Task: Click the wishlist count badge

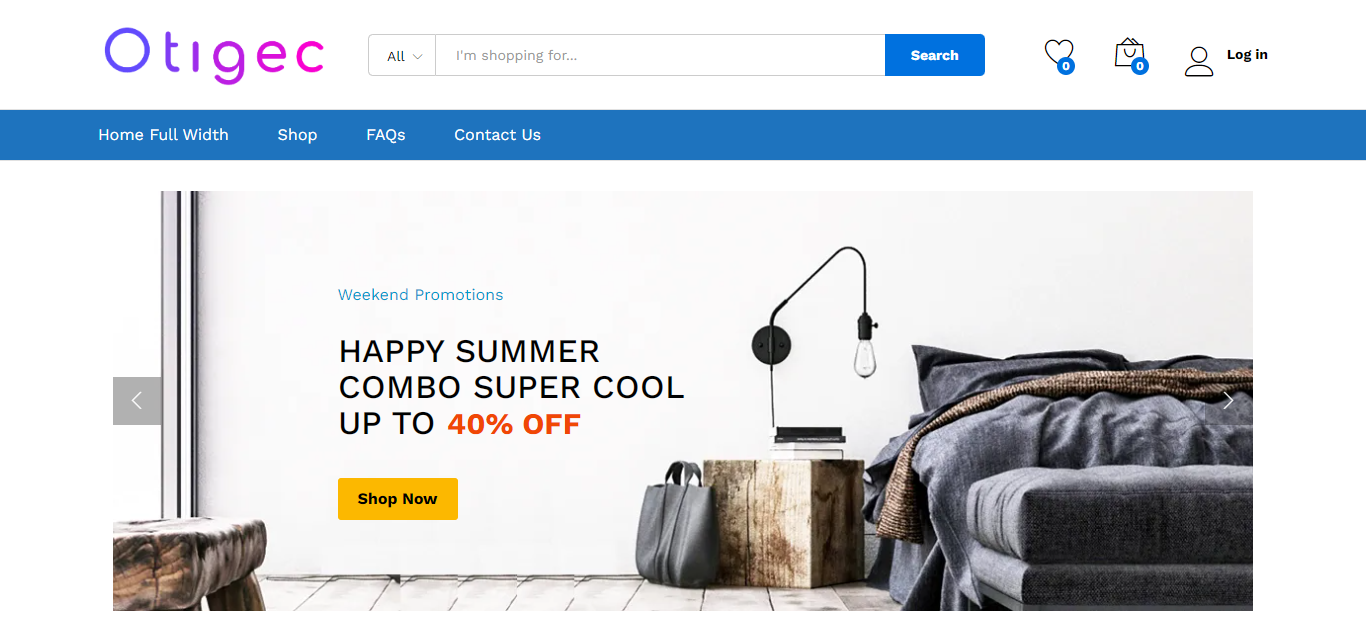Action: [x=1066, y=67]
